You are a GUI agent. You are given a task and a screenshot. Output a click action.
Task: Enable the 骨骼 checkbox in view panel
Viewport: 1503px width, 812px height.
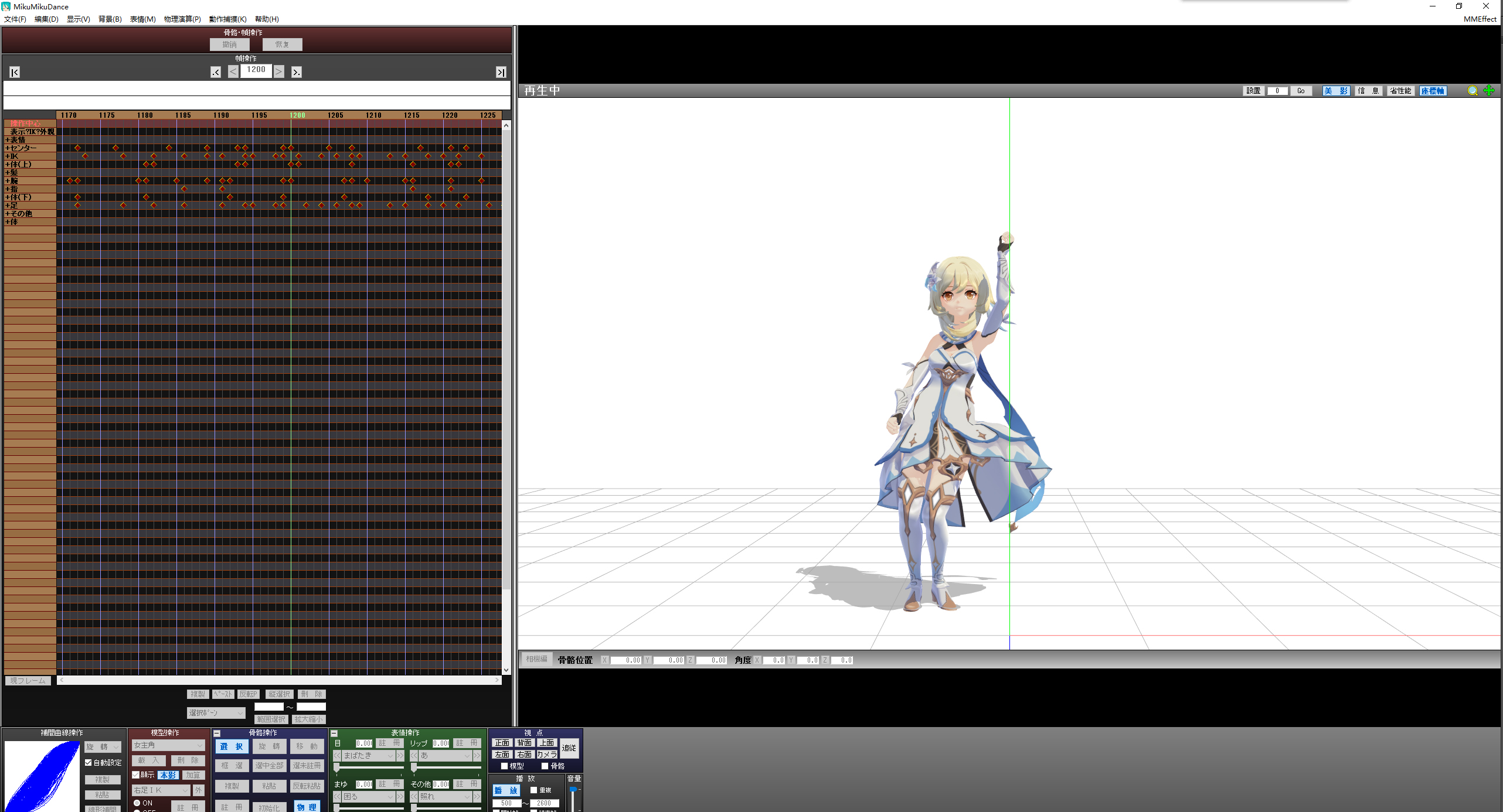(545, 766)
